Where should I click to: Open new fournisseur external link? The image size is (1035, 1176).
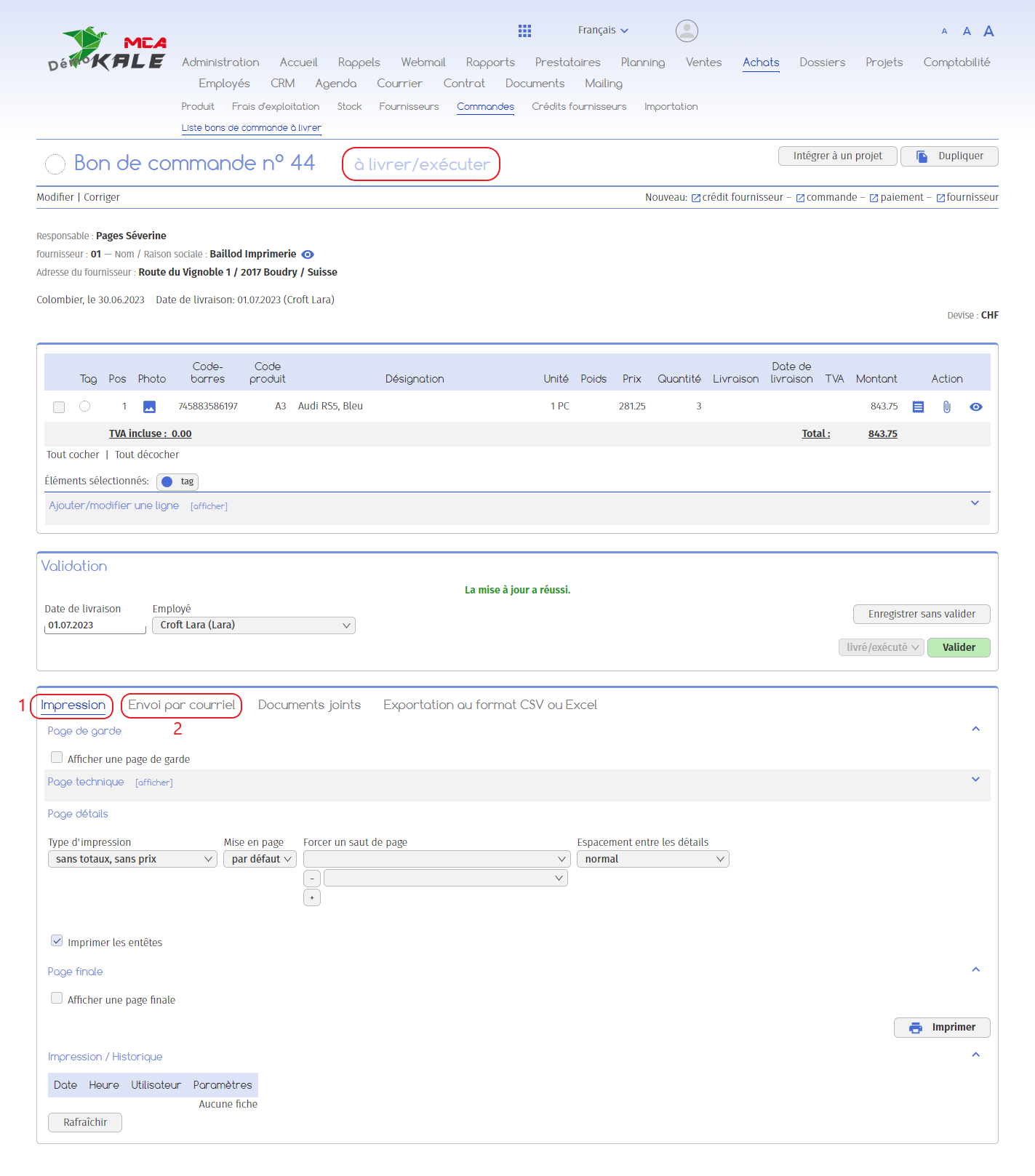(x=967, y=197)
